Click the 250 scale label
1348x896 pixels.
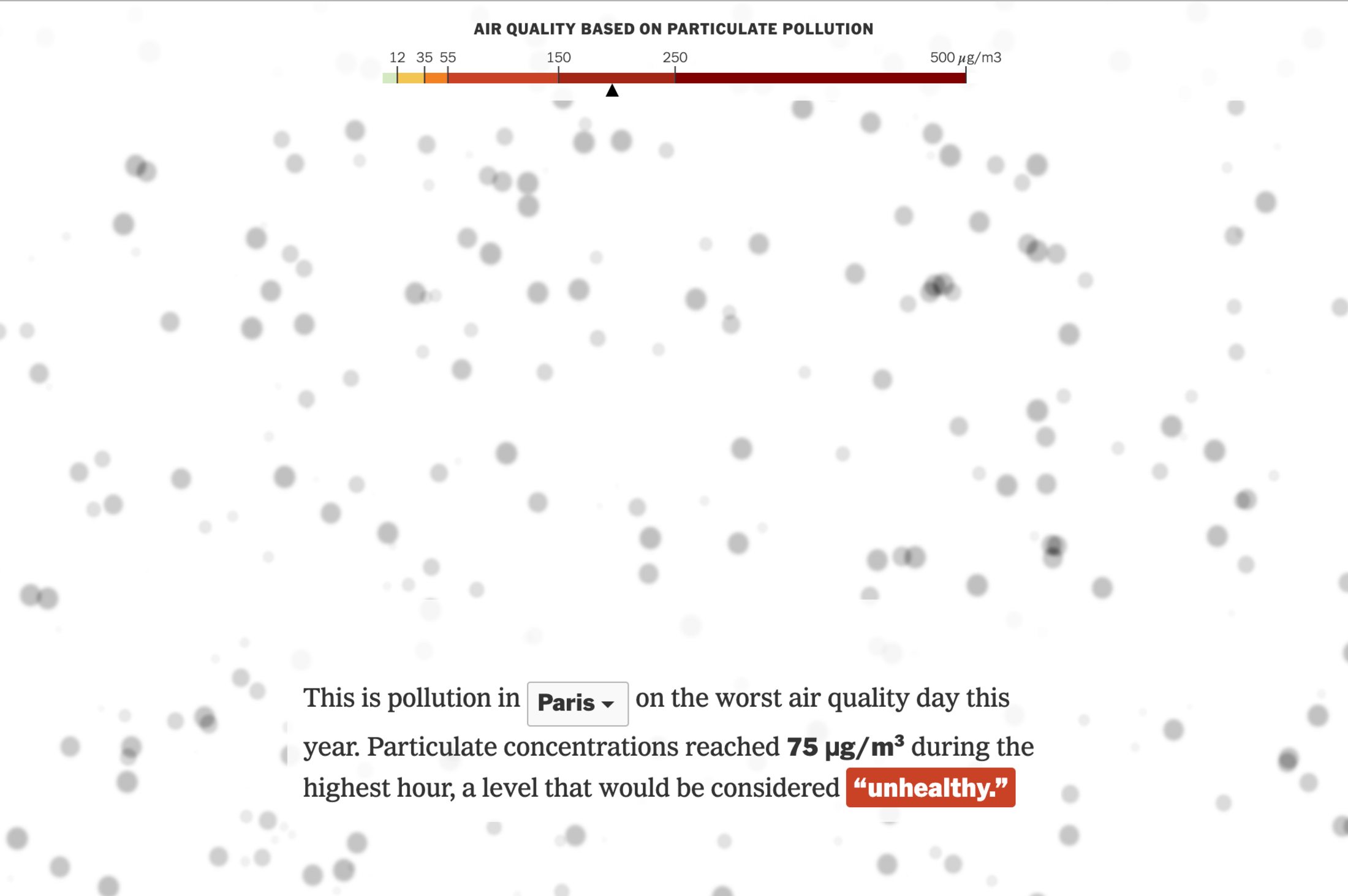click(675, 58)
